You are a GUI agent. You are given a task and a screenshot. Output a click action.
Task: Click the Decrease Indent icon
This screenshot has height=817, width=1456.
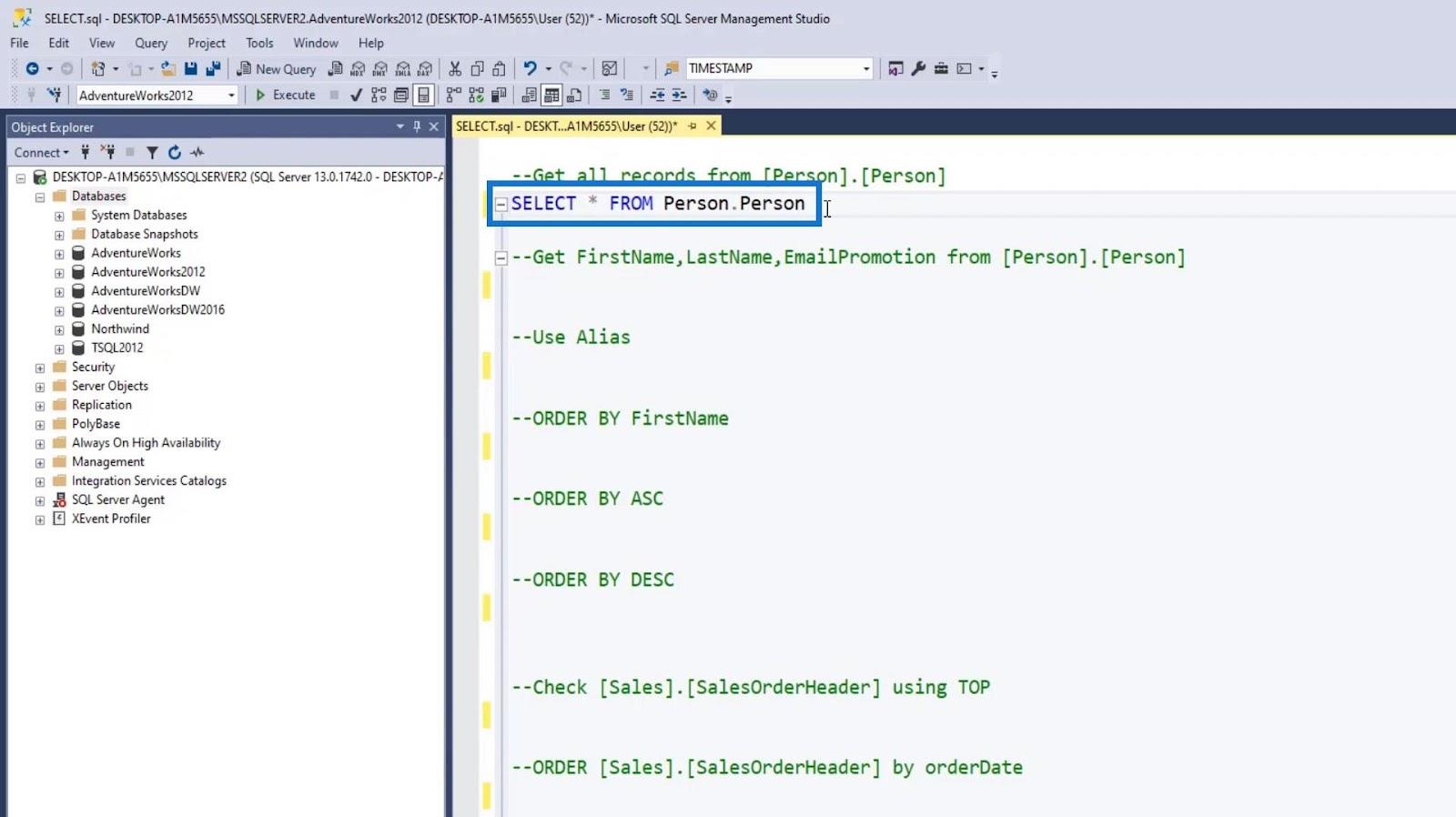pyautogui.click(x=657, y=95)
